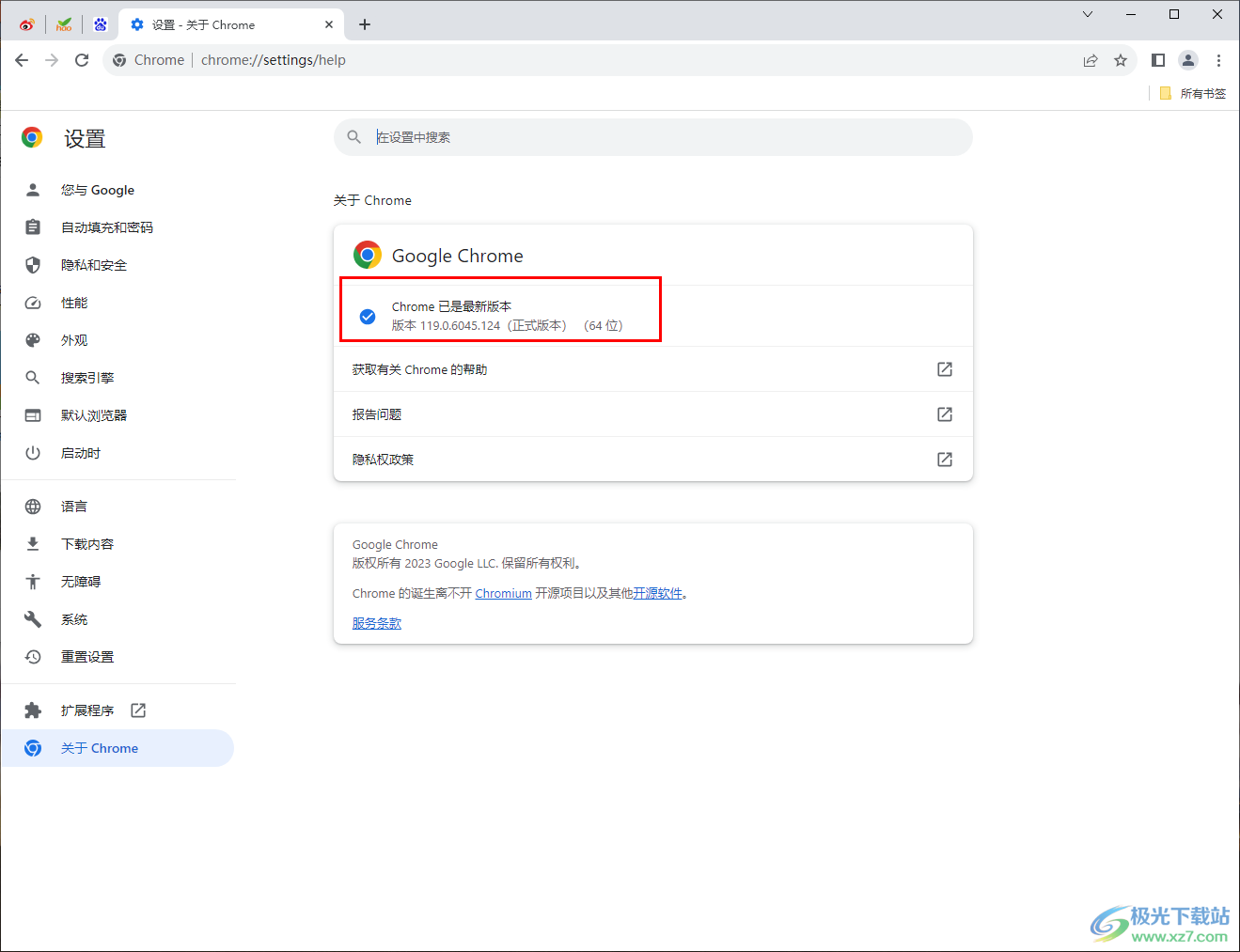Screen dimensions: 1240x952
Task: Click the Chromium hyperlink
Action: [x=503, y=594]
